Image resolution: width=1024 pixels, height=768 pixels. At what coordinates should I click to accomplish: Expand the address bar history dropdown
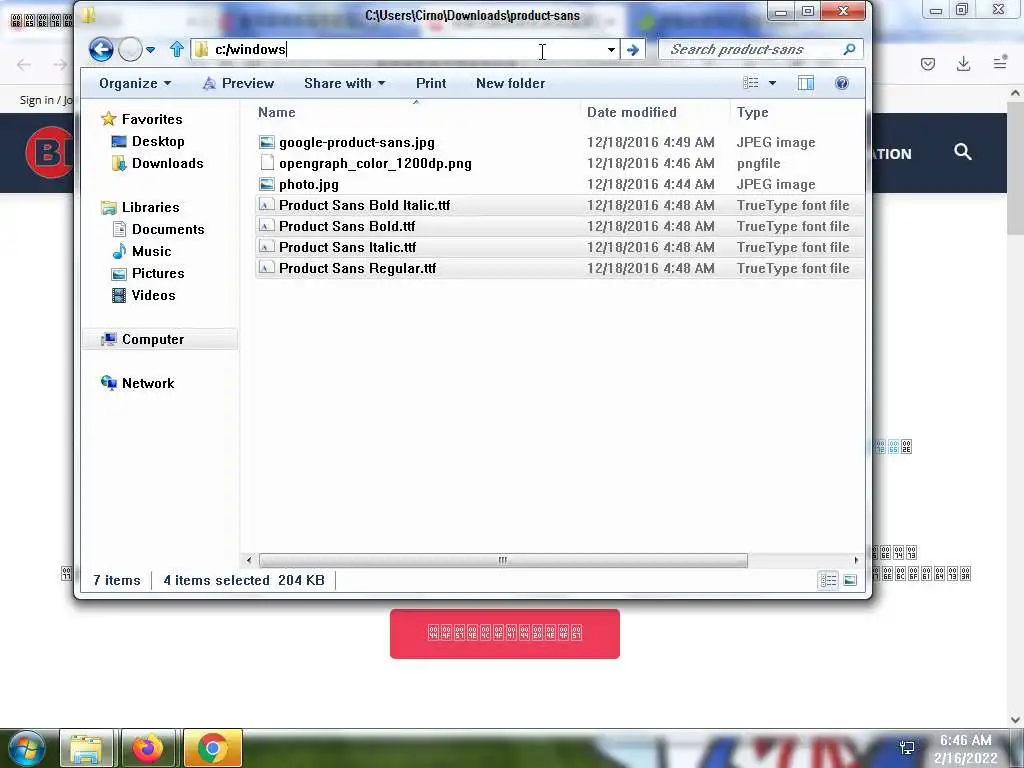coord(611,50)
